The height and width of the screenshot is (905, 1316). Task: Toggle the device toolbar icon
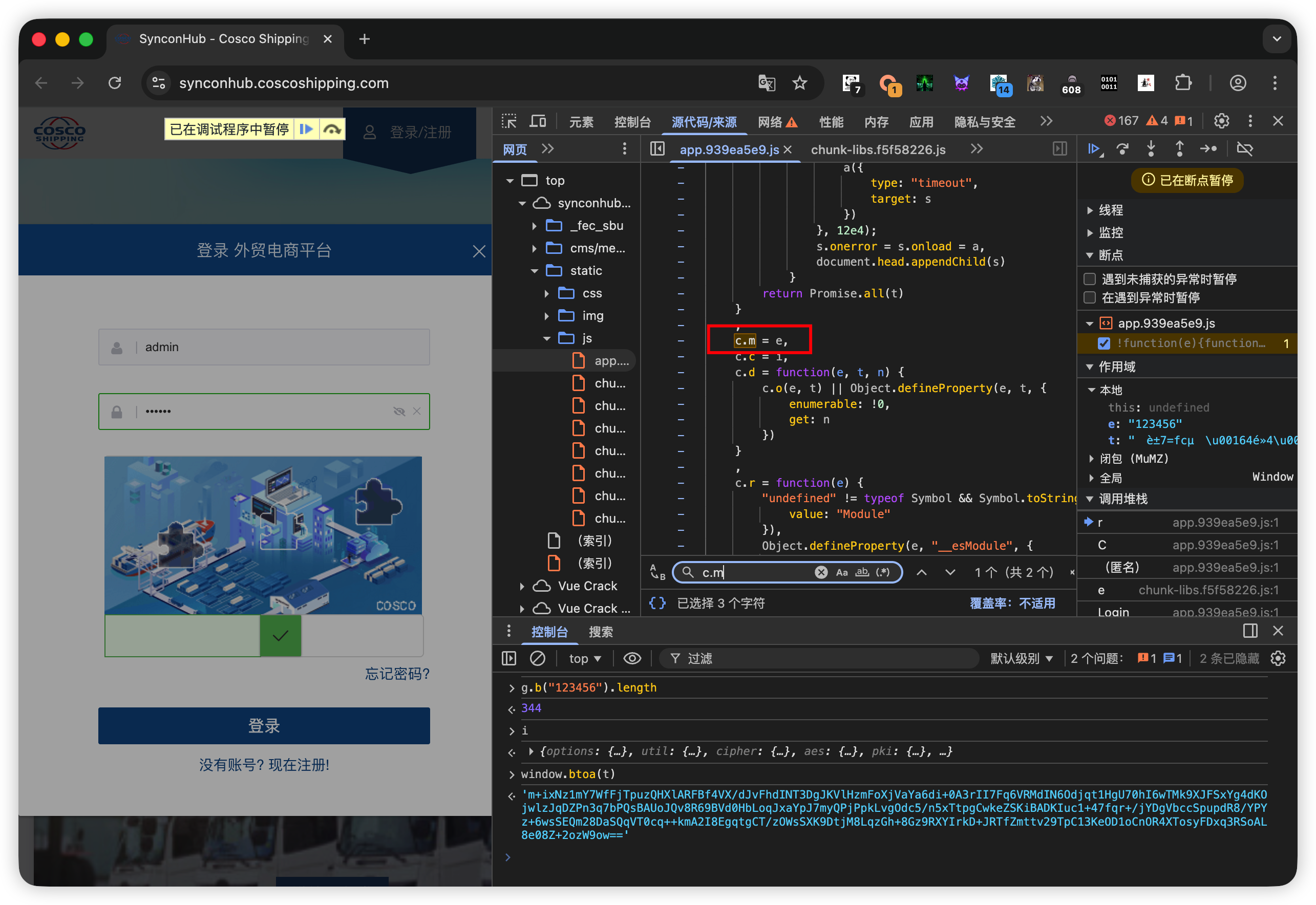538,121
